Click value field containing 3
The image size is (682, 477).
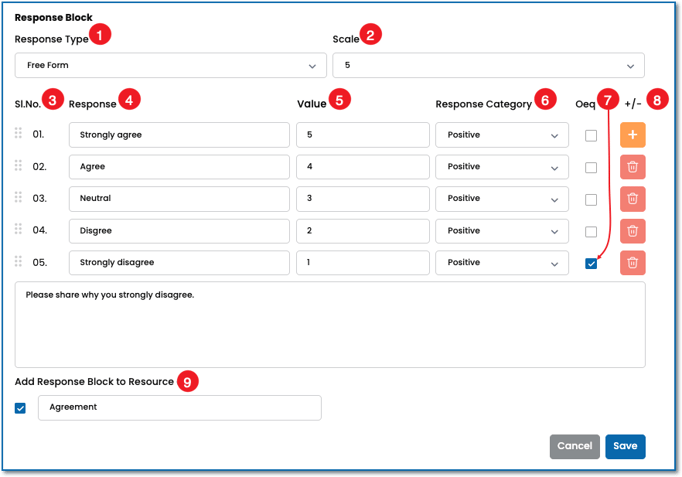pos(363,199)
